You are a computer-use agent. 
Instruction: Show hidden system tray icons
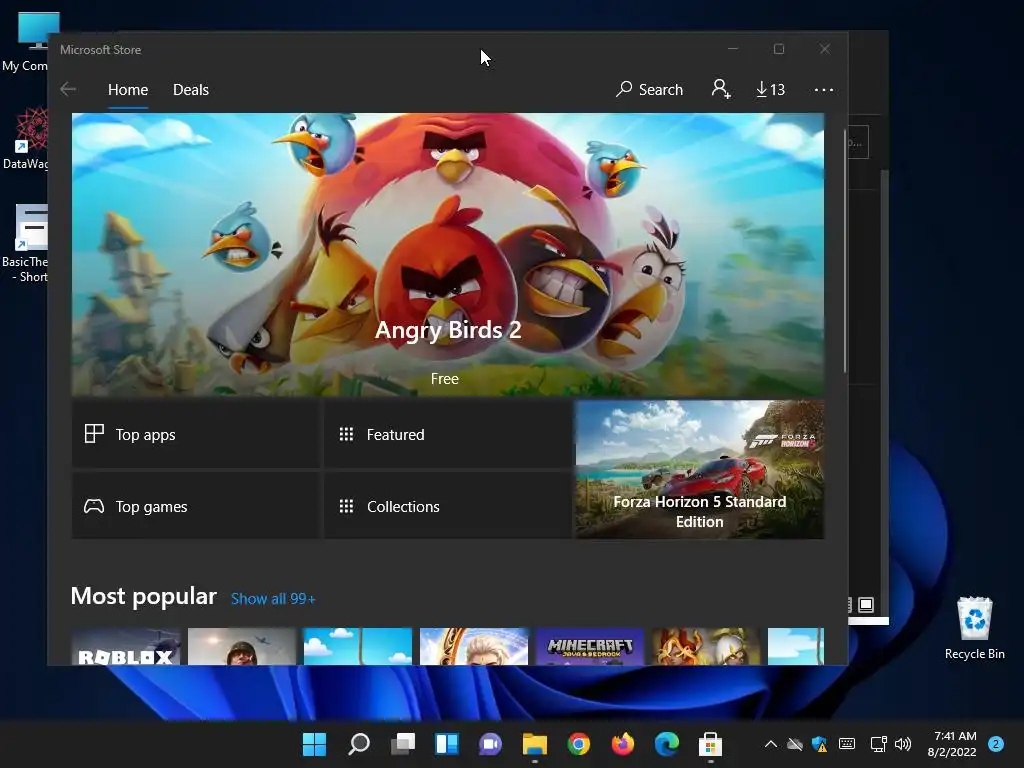coord(771,744)
